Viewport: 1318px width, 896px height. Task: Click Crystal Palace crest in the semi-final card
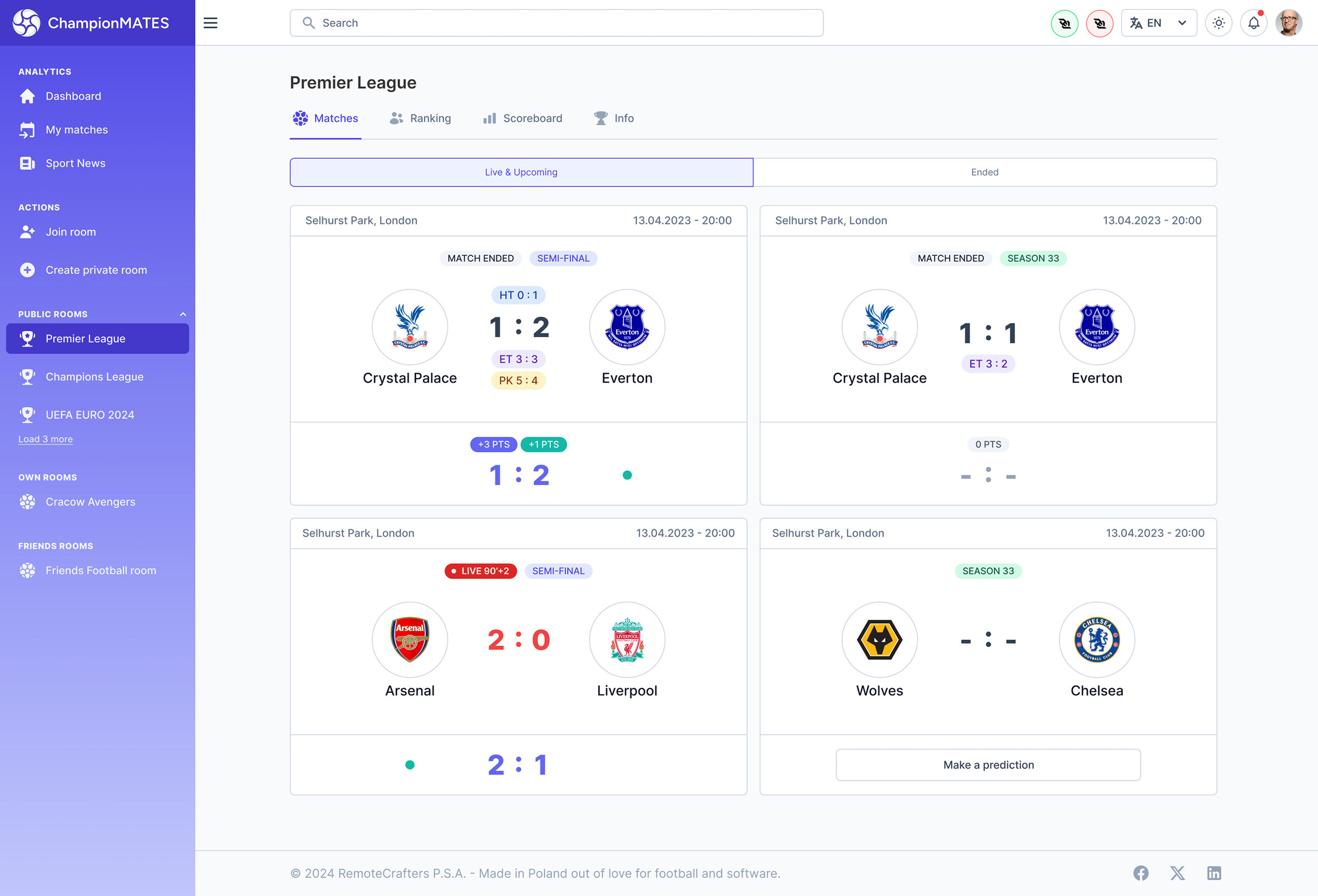click(x=410, y=327)
